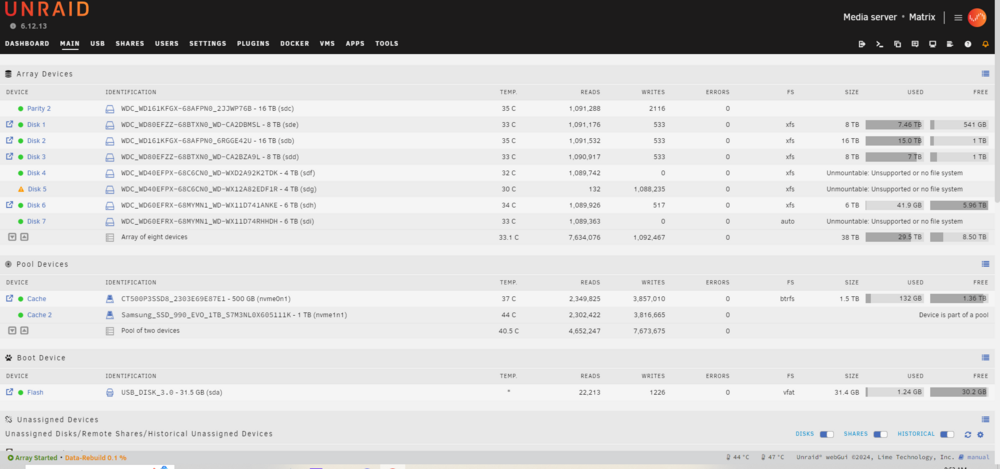
Task: Toggle the SHARES switch
Action: [881, 435]
